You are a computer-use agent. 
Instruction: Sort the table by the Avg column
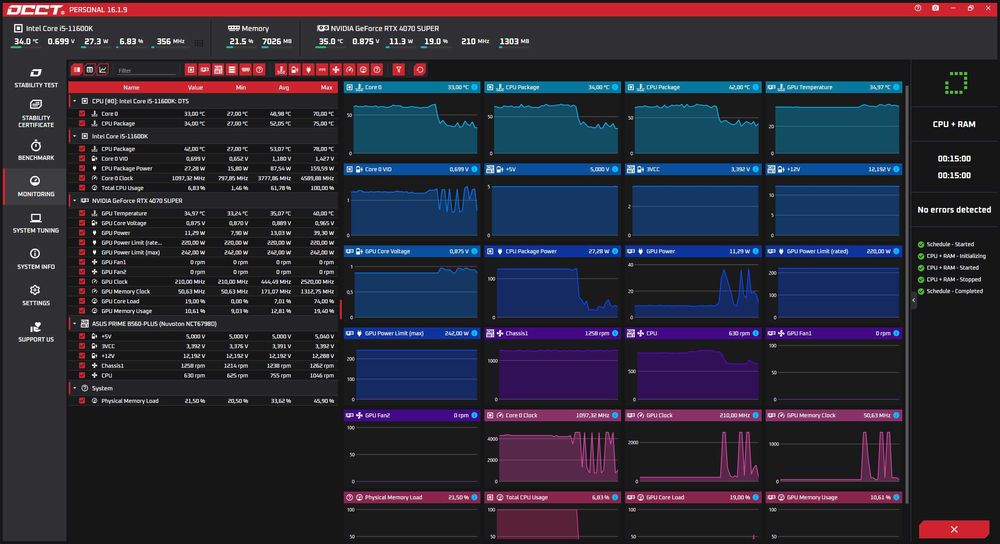tap(284, 87)
